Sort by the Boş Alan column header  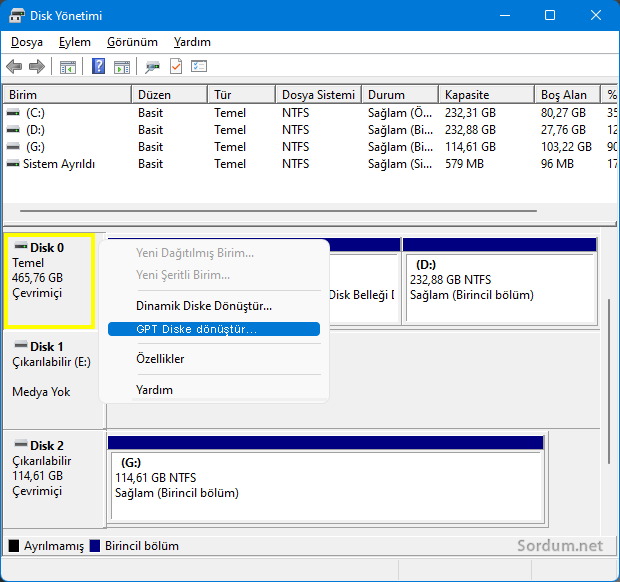click(568, 95)
